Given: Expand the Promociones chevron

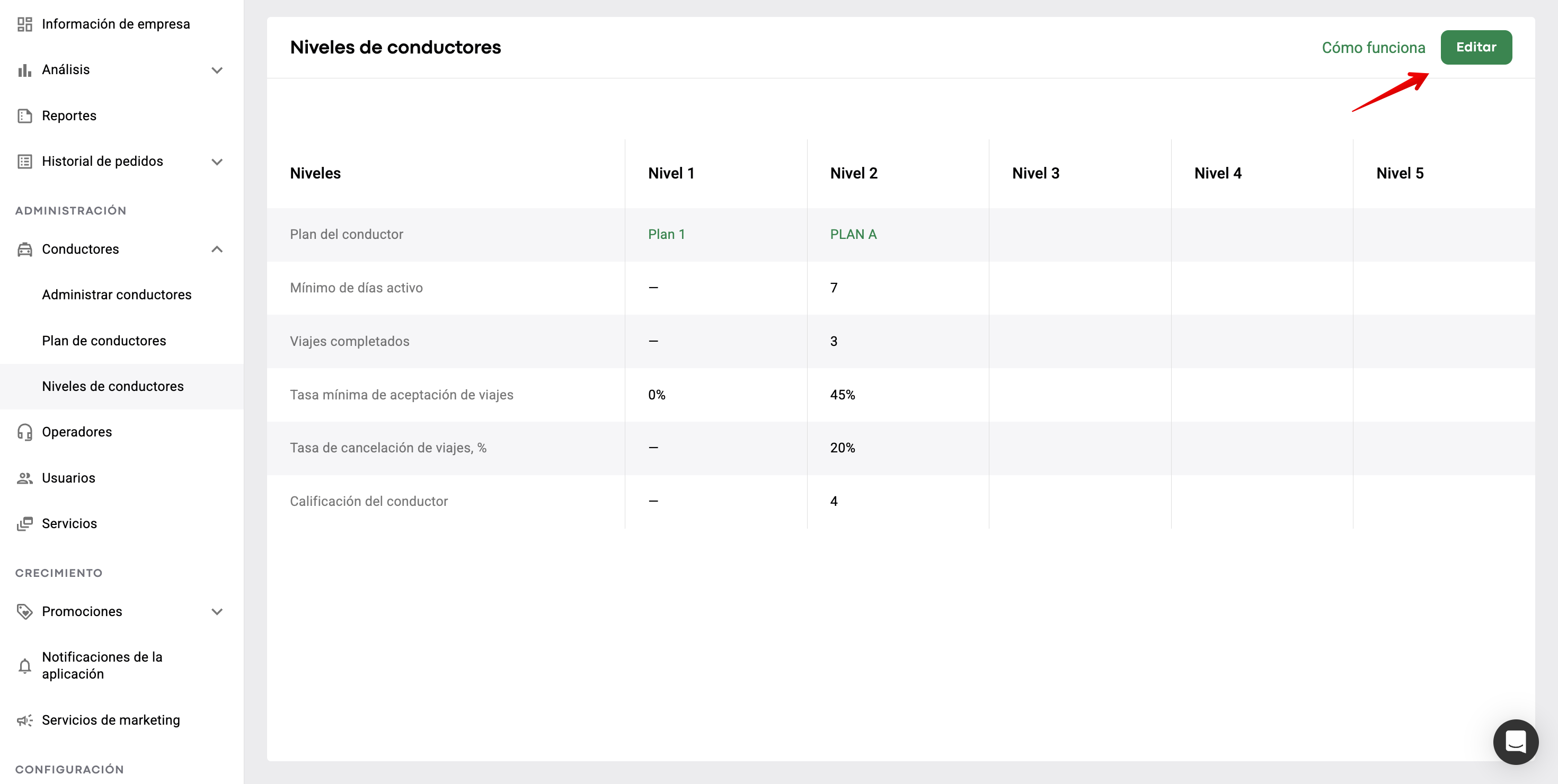Looking at the screenshot, I should click(x=217, y=612).
